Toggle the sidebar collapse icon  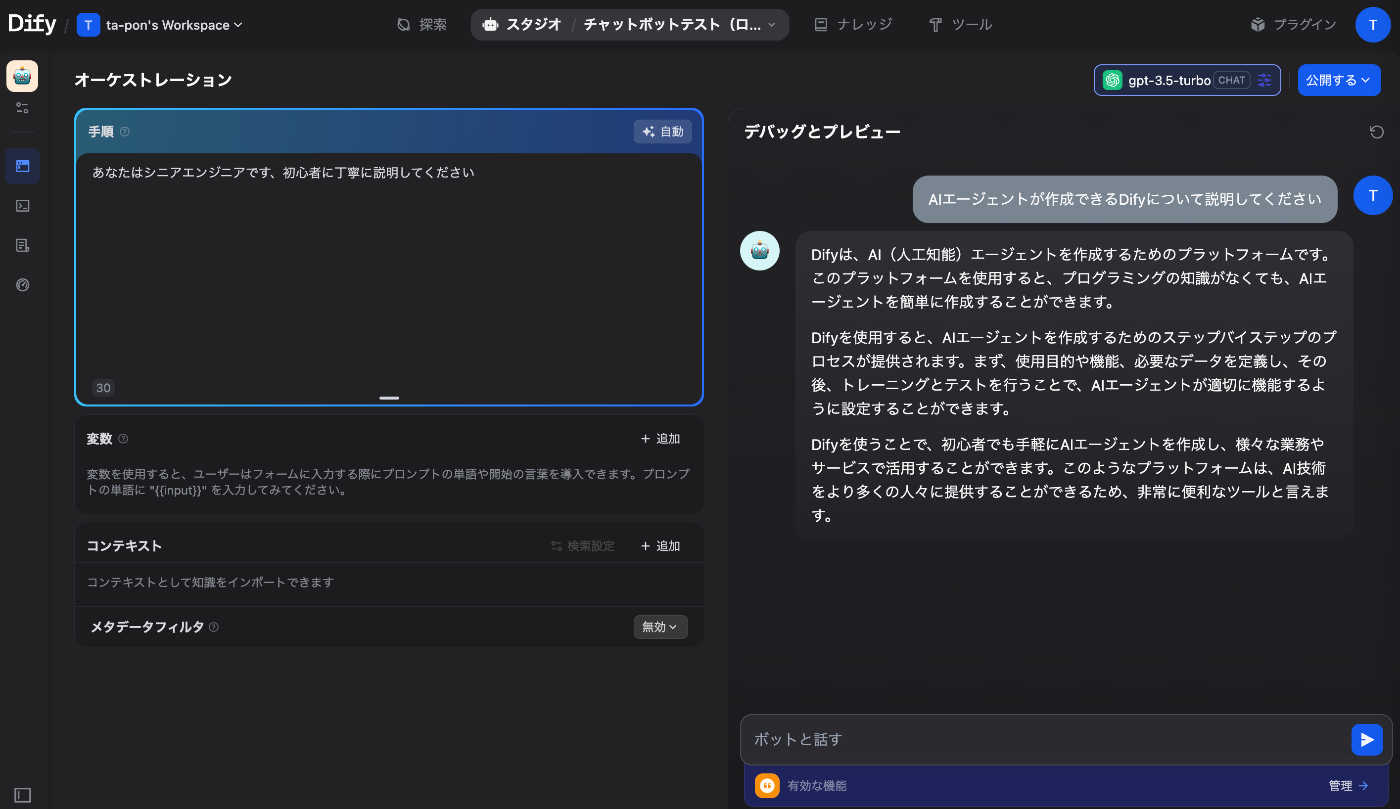(x=22, y=795)
